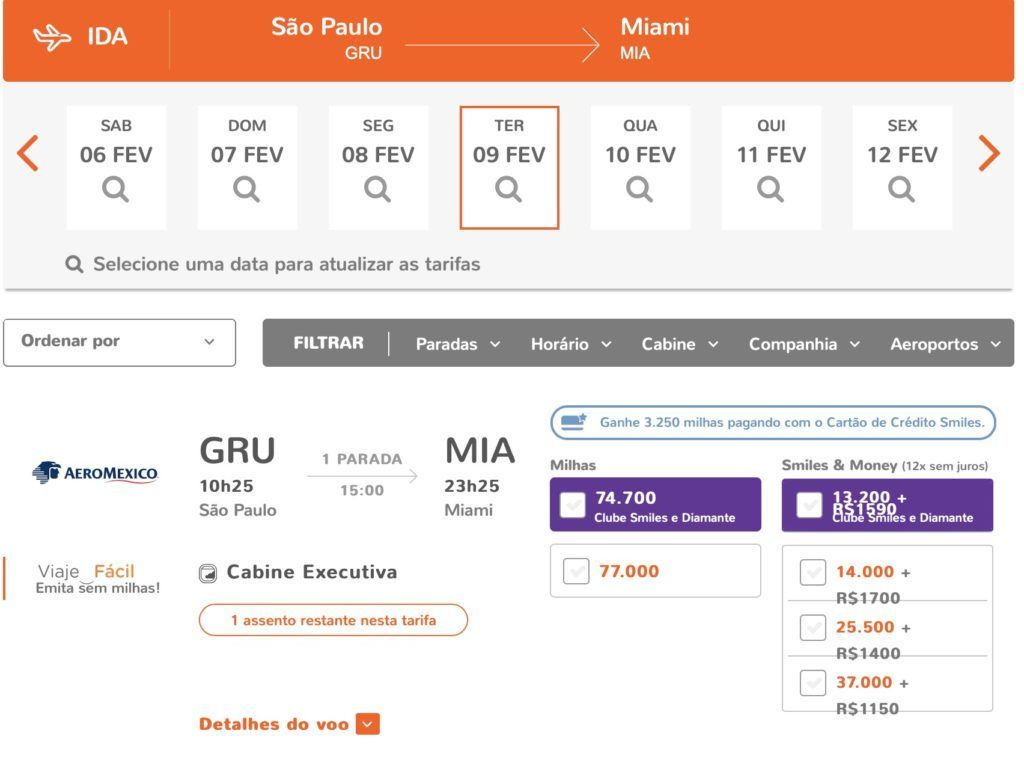Viewport: 1024px width, 772px height.
Task: Select the 14.000 + R$1700 fare checkbox
Action: (x=812, y=573)
